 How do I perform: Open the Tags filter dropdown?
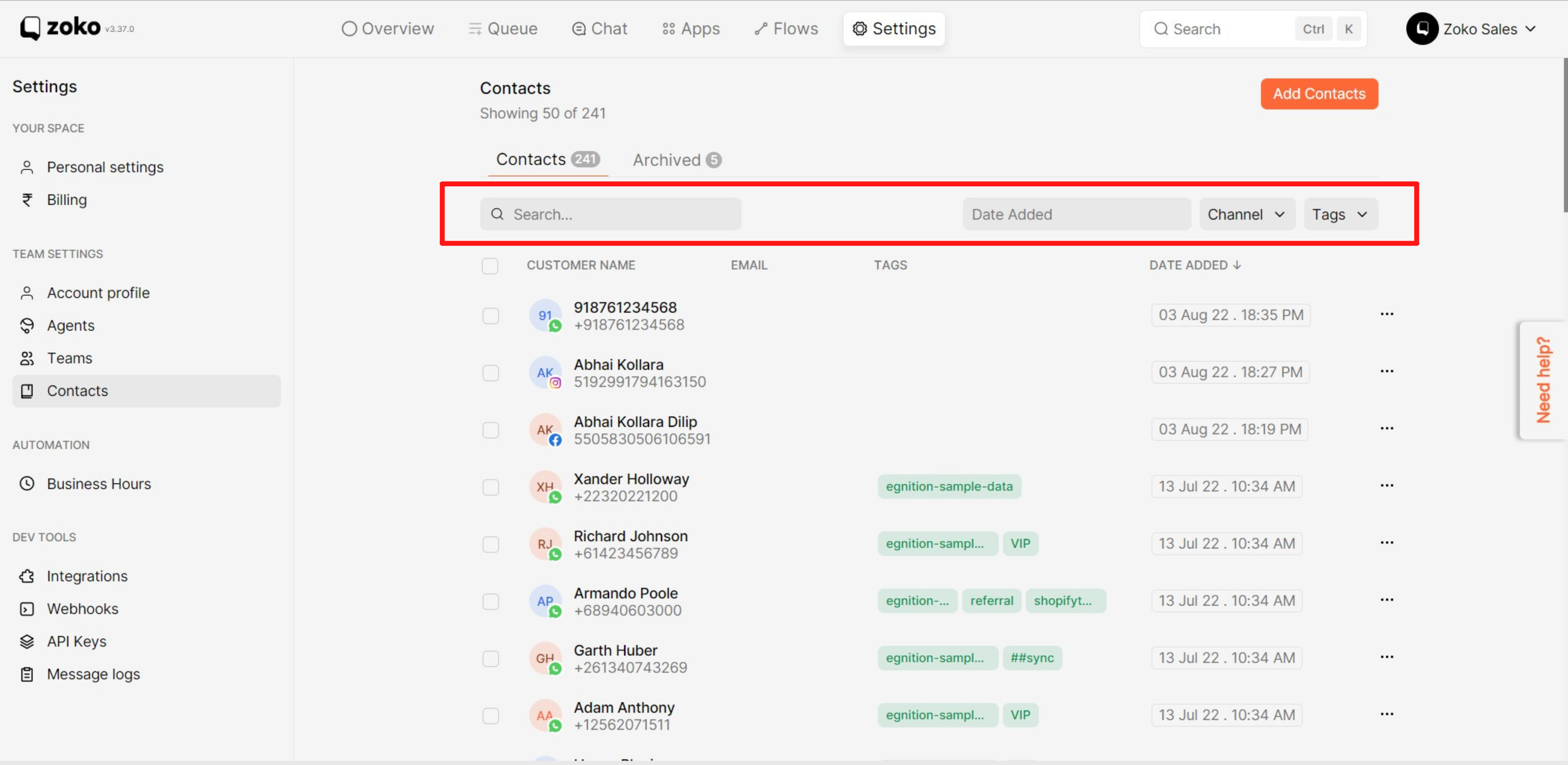coord(1341,214)
